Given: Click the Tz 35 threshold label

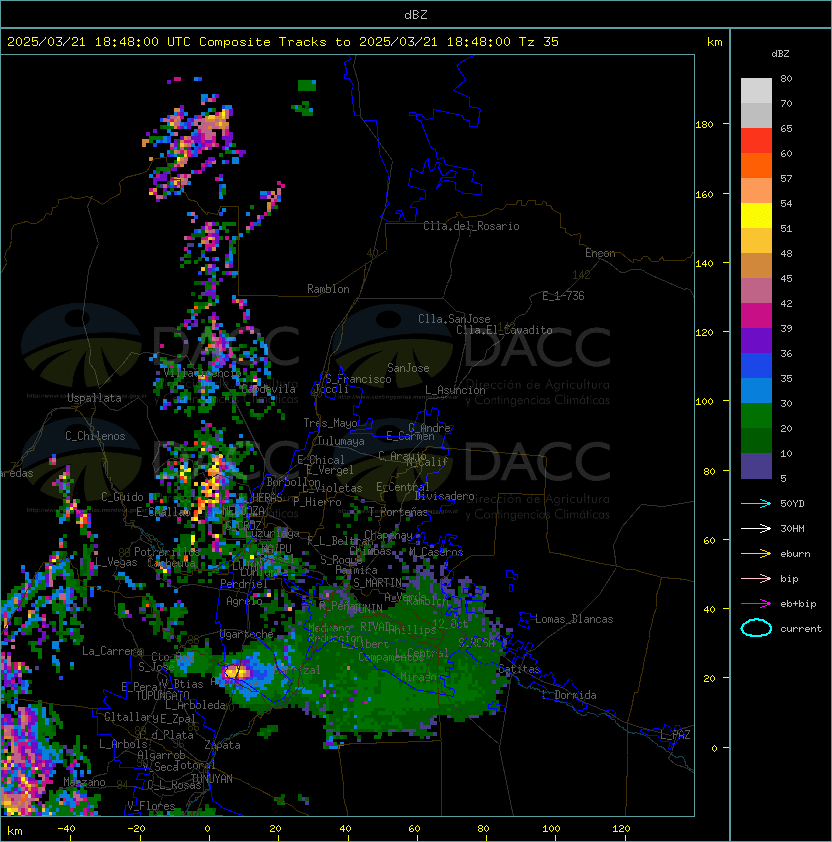Looking at the screenshot, I should tap(539, 42).
